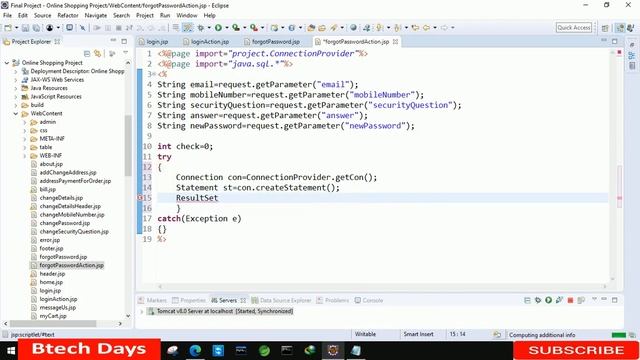Click the Save All toolbar icon

[x=36, y=28]
